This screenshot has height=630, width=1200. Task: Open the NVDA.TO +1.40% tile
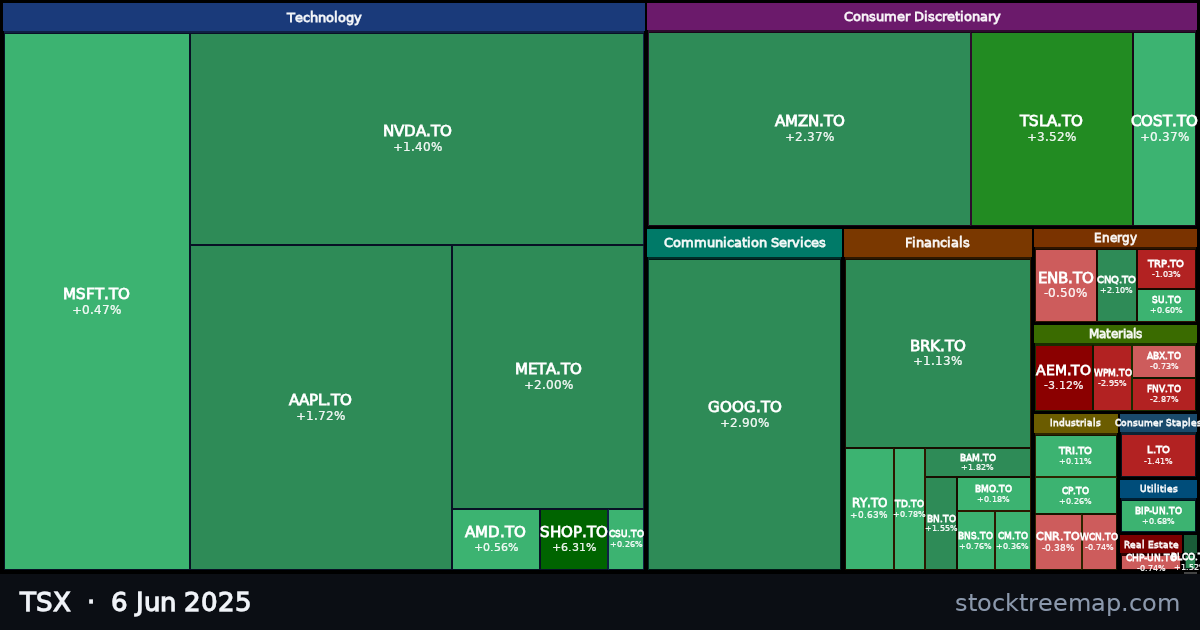coord(417,139)
